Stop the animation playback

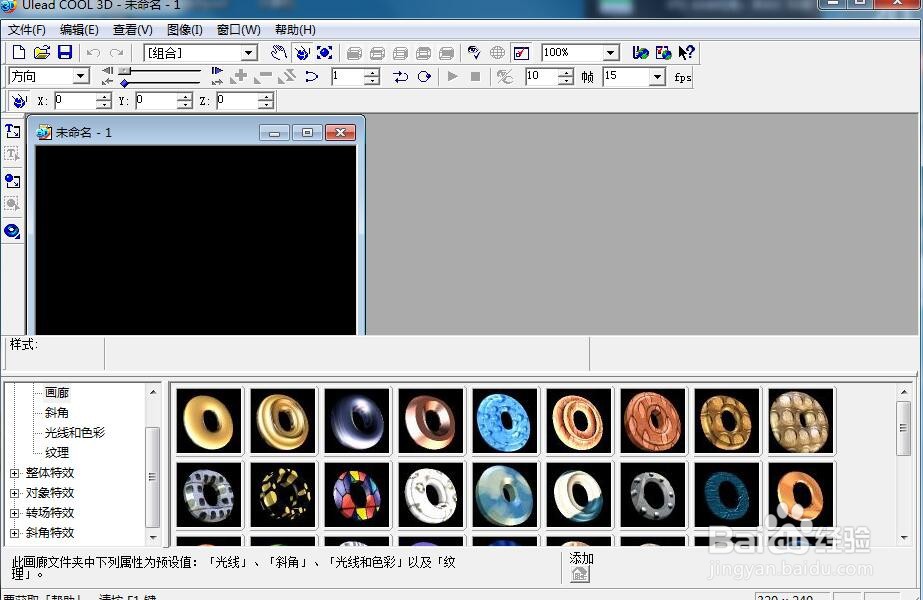pyautogui.click(x=476, y=77)
